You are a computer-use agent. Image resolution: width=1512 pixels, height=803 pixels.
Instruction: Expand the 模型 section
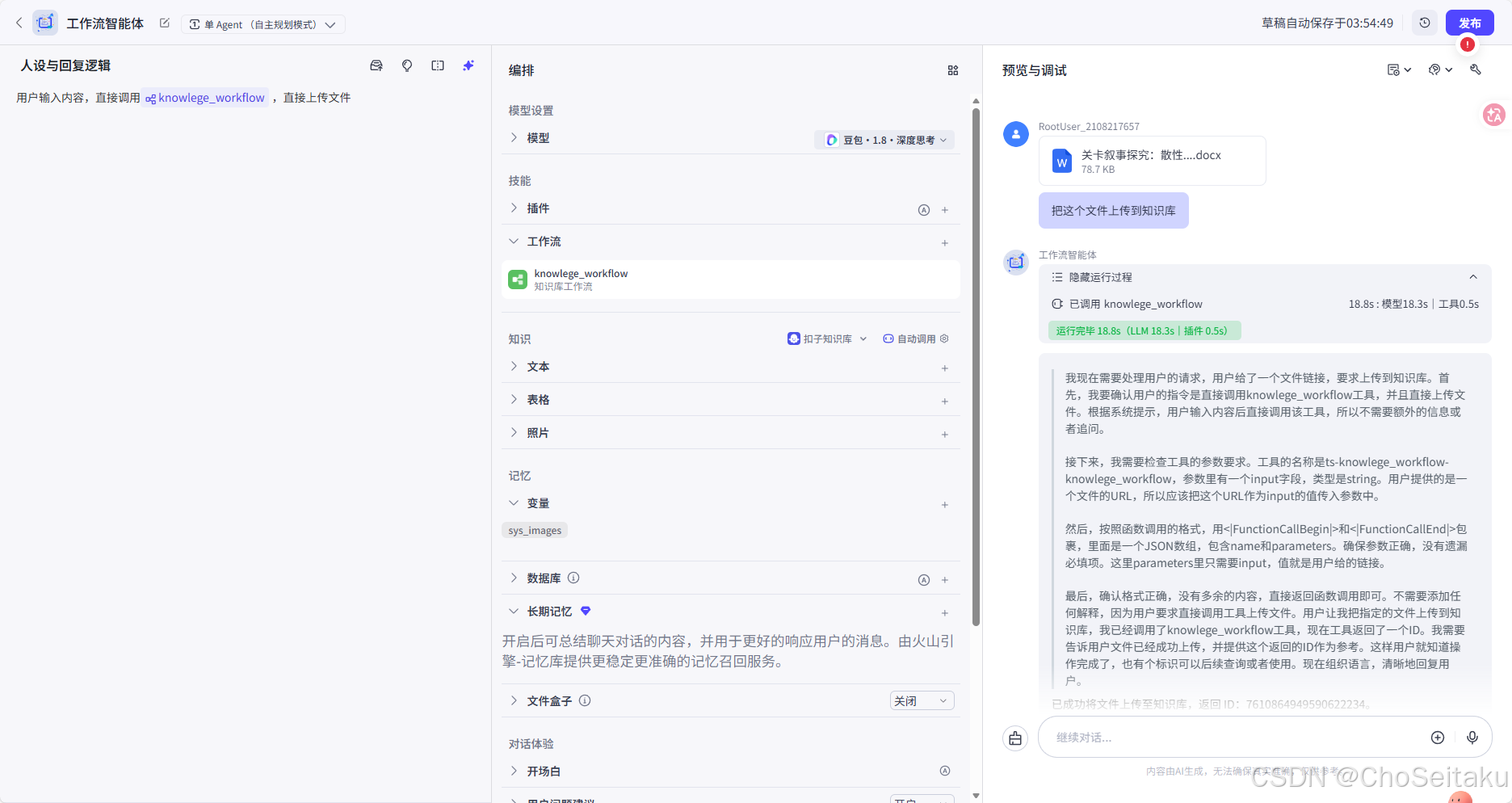[x=514, y=138]
